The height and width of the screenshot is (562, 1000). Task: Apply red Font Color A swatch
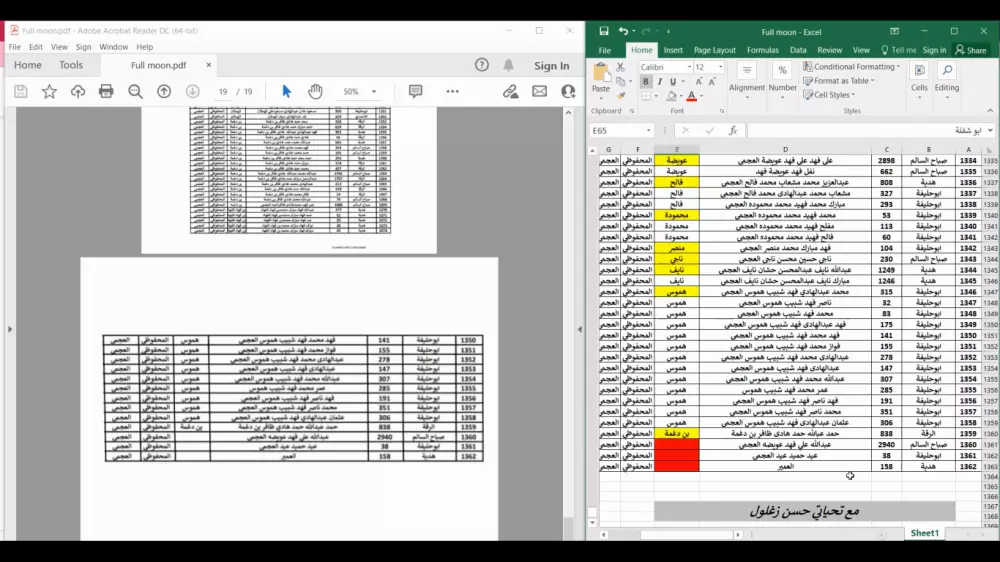(691, 96)
